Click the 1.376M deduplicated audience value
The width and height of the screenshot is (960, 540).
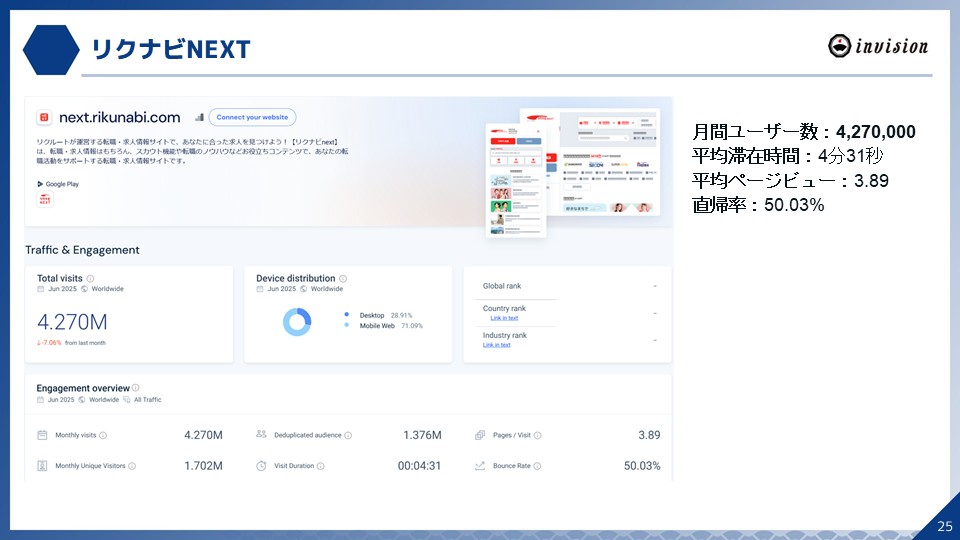[x=422, y=435]
